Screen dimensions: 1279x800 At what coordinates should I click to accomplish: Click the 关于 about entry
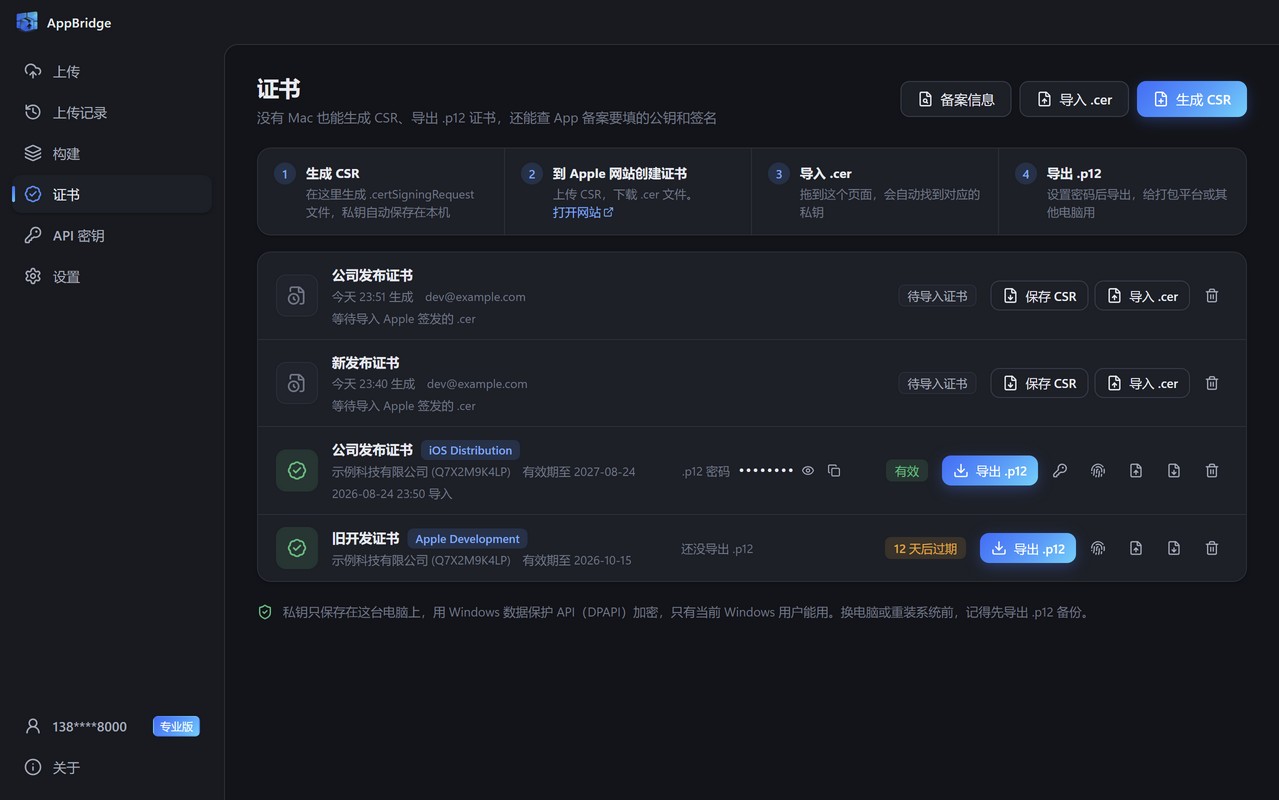tap(112, 768)
